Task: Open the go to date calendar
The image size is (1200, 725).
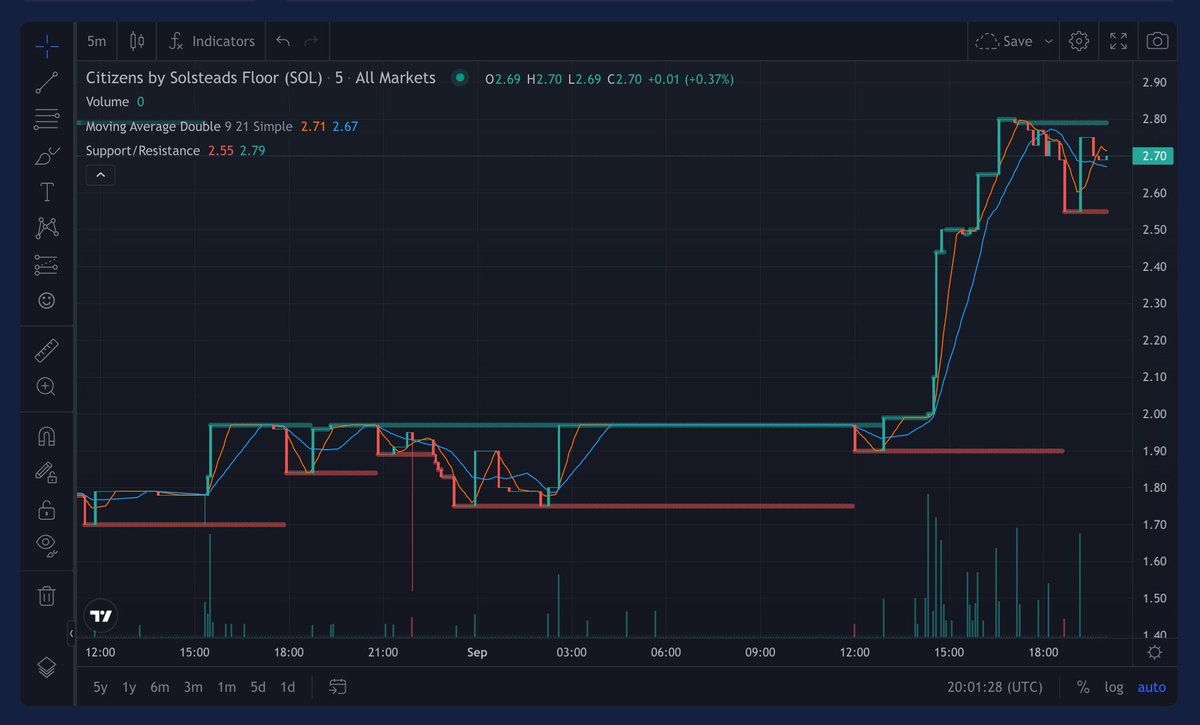Action: (x=338, y=687)
